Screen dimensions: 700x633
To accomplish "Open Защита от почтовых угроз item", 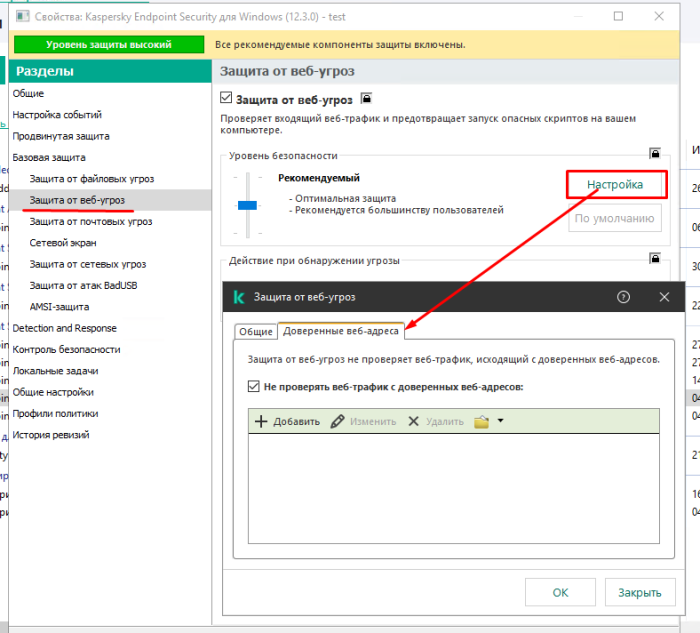I will tap(91, 221).
